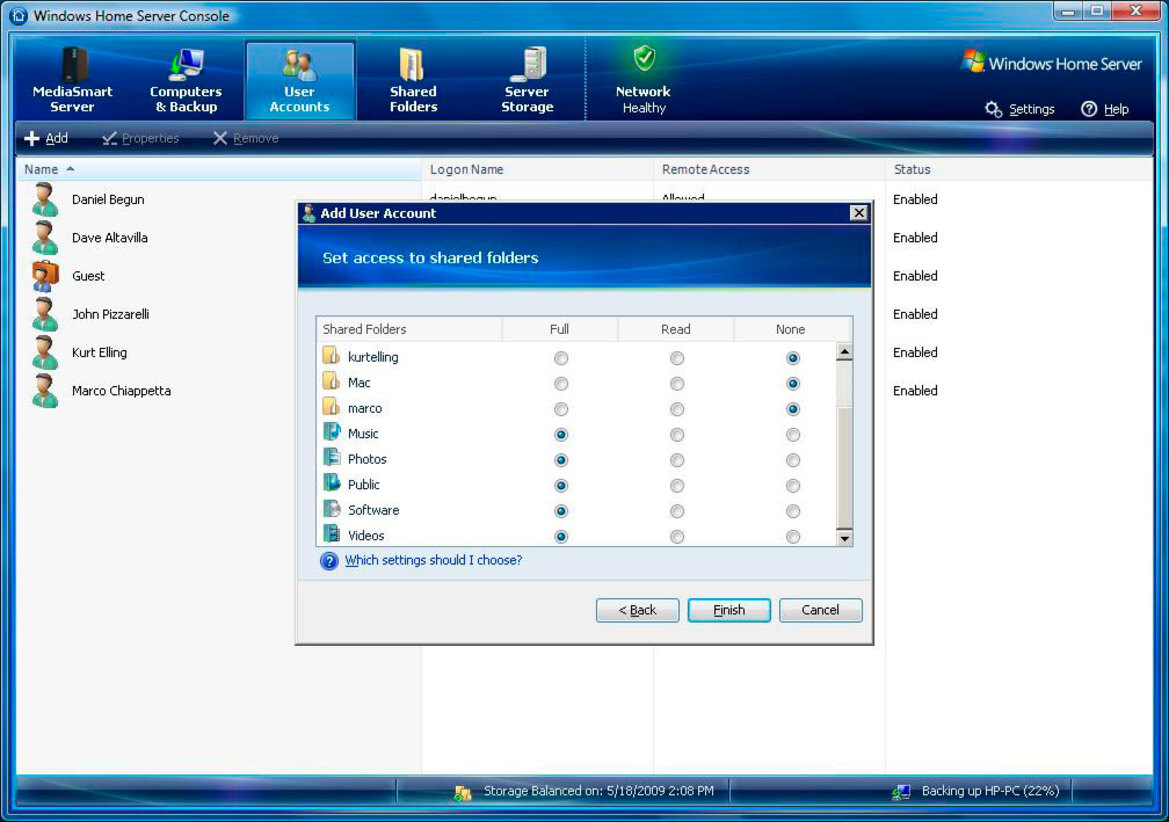Click the Add user toolbar button

coord(46,138)
